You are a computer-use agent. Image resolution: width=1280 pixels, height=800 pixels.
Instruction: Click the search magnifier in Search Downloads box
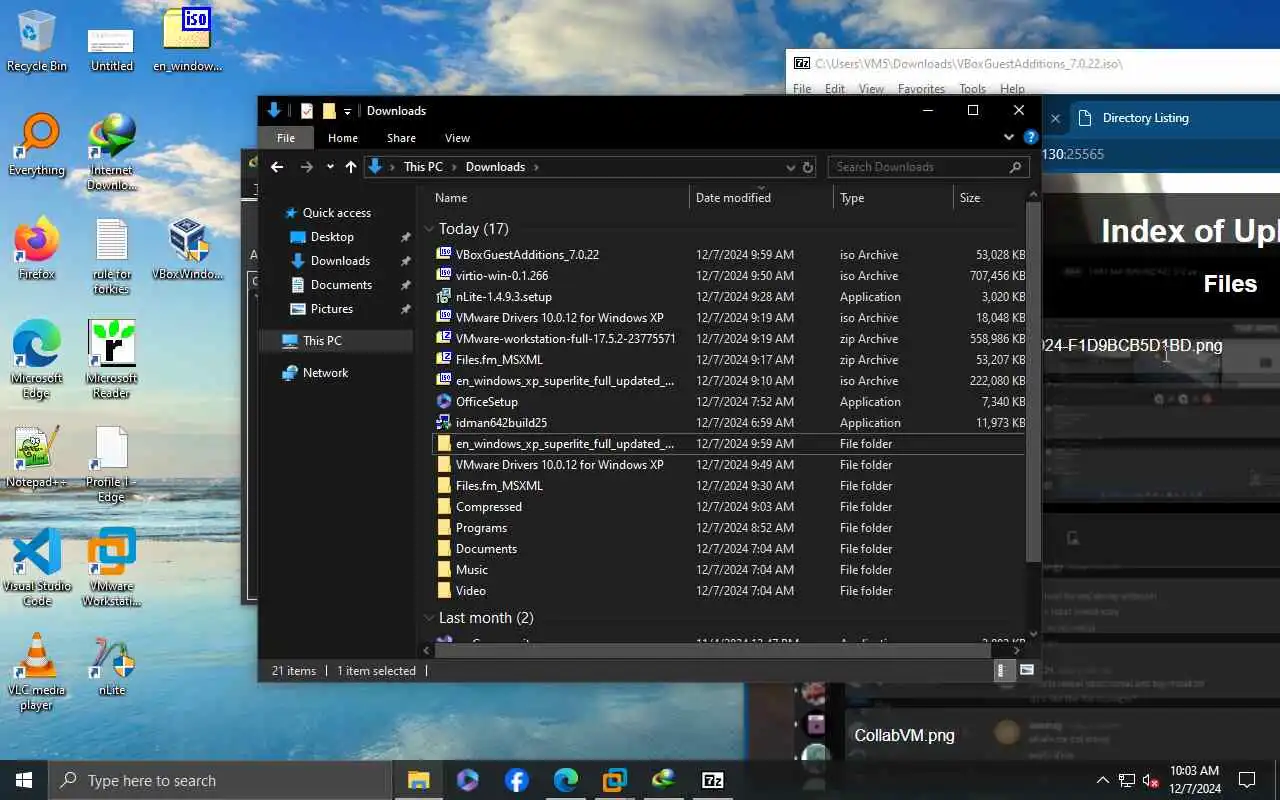1016,167
